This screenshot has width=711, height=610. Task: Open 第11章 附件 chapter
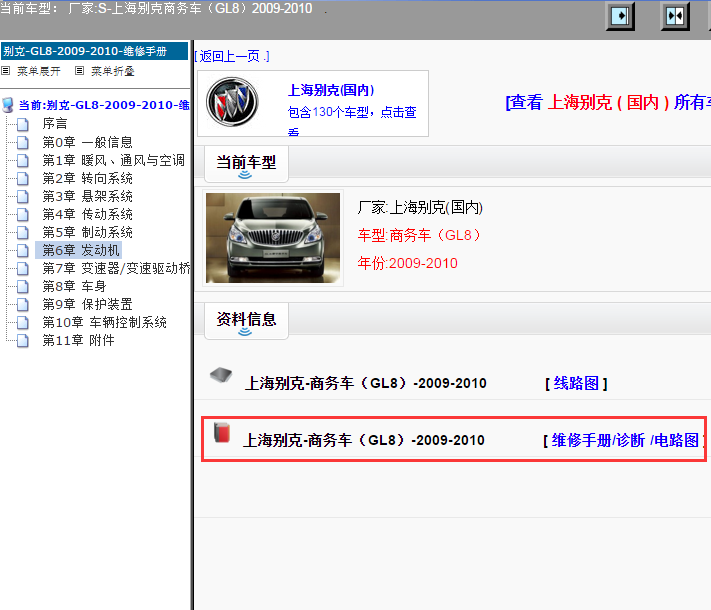point(78,340)
